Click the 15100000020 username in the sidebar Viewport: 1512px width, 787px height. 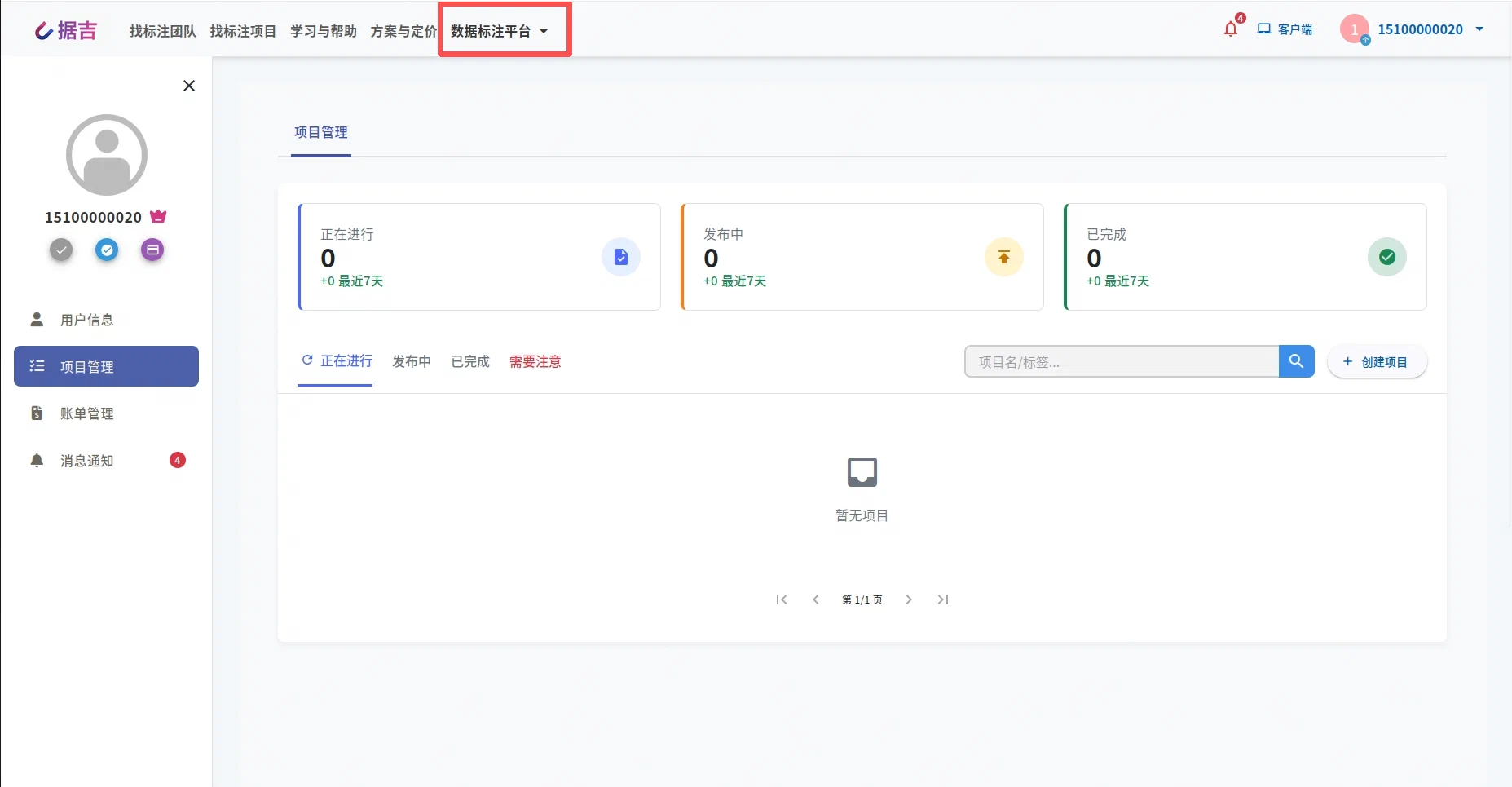click(x=94, y=217)
